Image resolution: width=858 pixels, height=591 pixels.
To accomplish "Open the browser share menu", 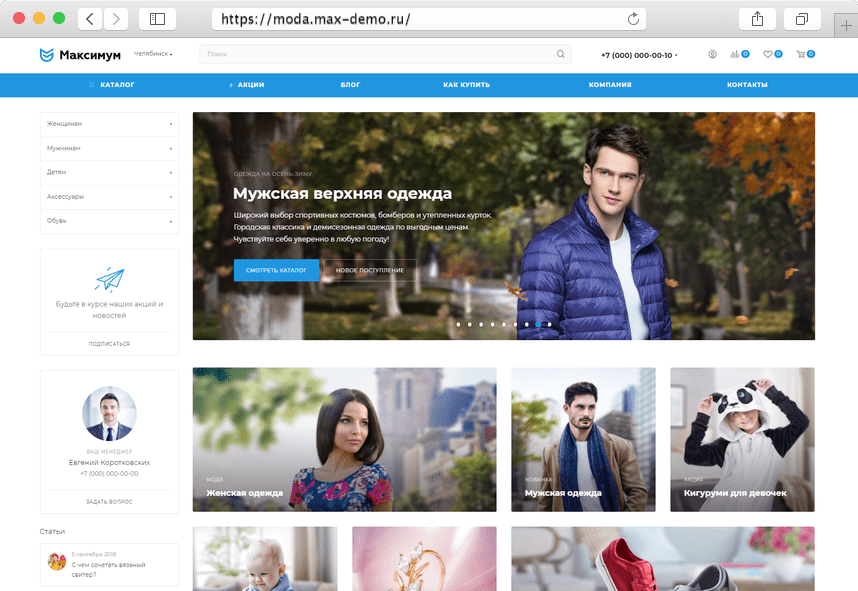I will point(757,19).
